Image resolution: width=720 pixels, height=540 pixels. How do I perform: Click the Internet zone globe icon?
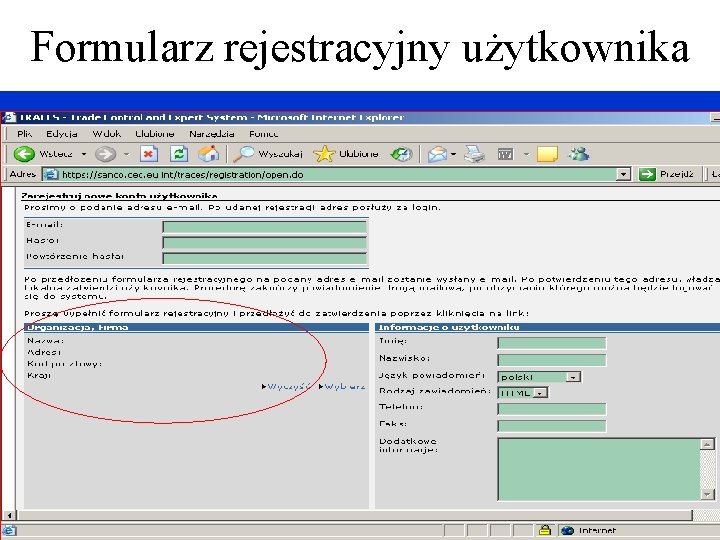(x=568, y=530)
